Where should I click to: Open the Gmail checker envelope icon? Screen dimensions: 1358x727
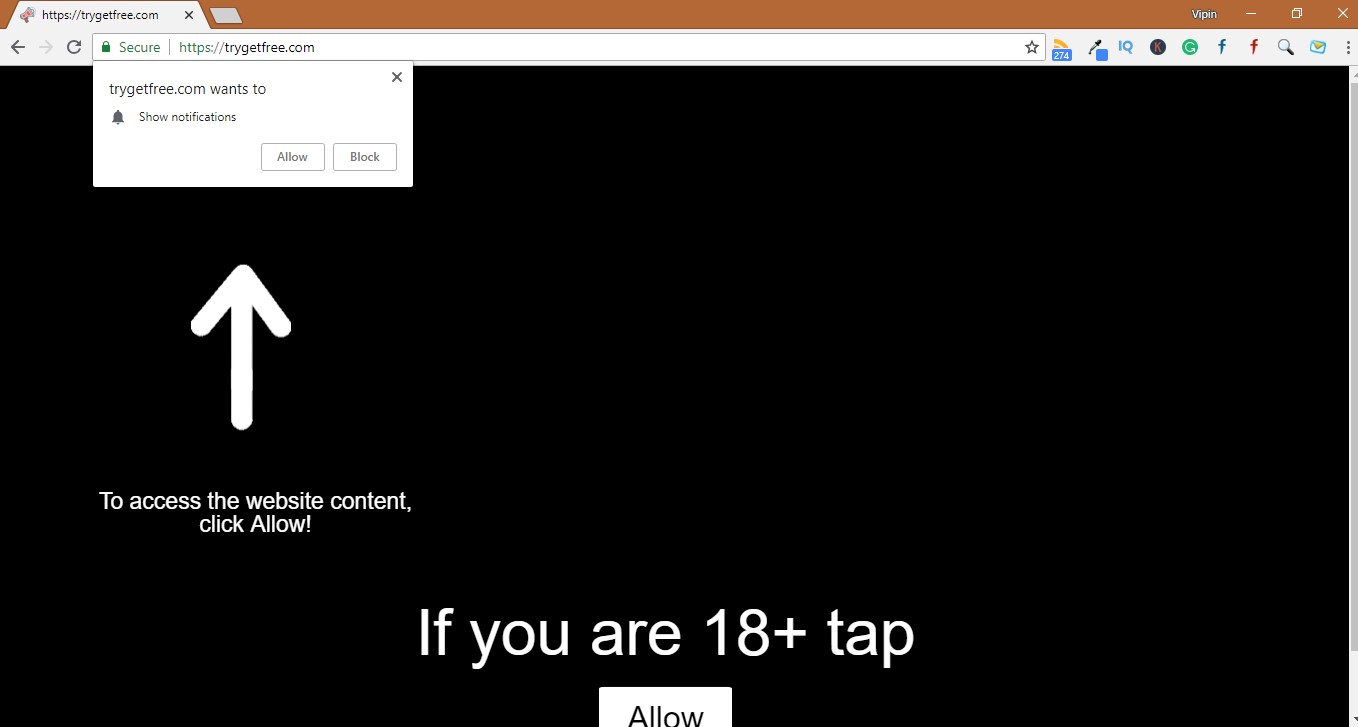pyautogui.click(x=1317, y=47)
